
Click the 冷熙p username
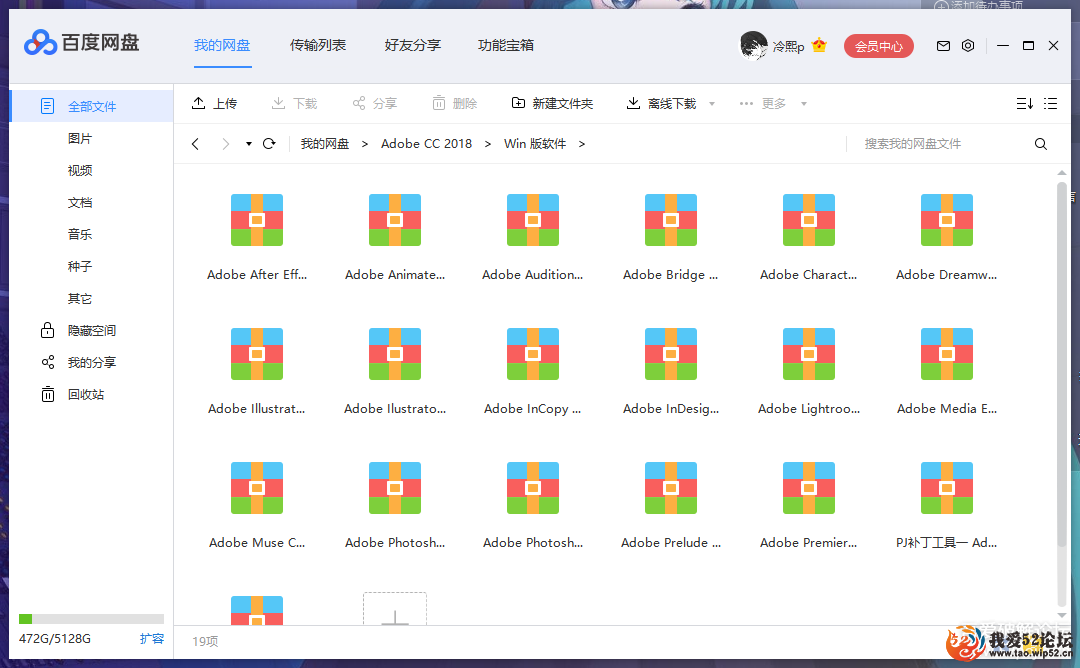pos(789,46)
